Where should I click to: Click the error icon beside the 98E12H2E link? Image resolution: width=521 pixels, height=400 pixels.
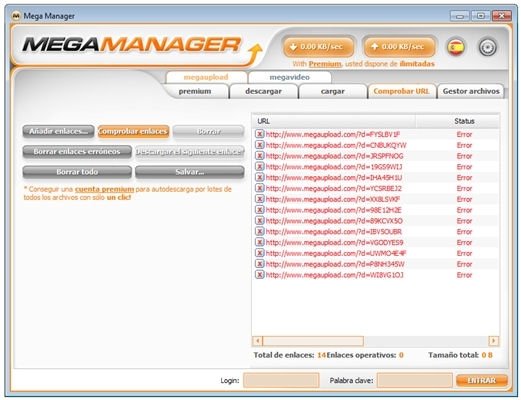[259, 210]
